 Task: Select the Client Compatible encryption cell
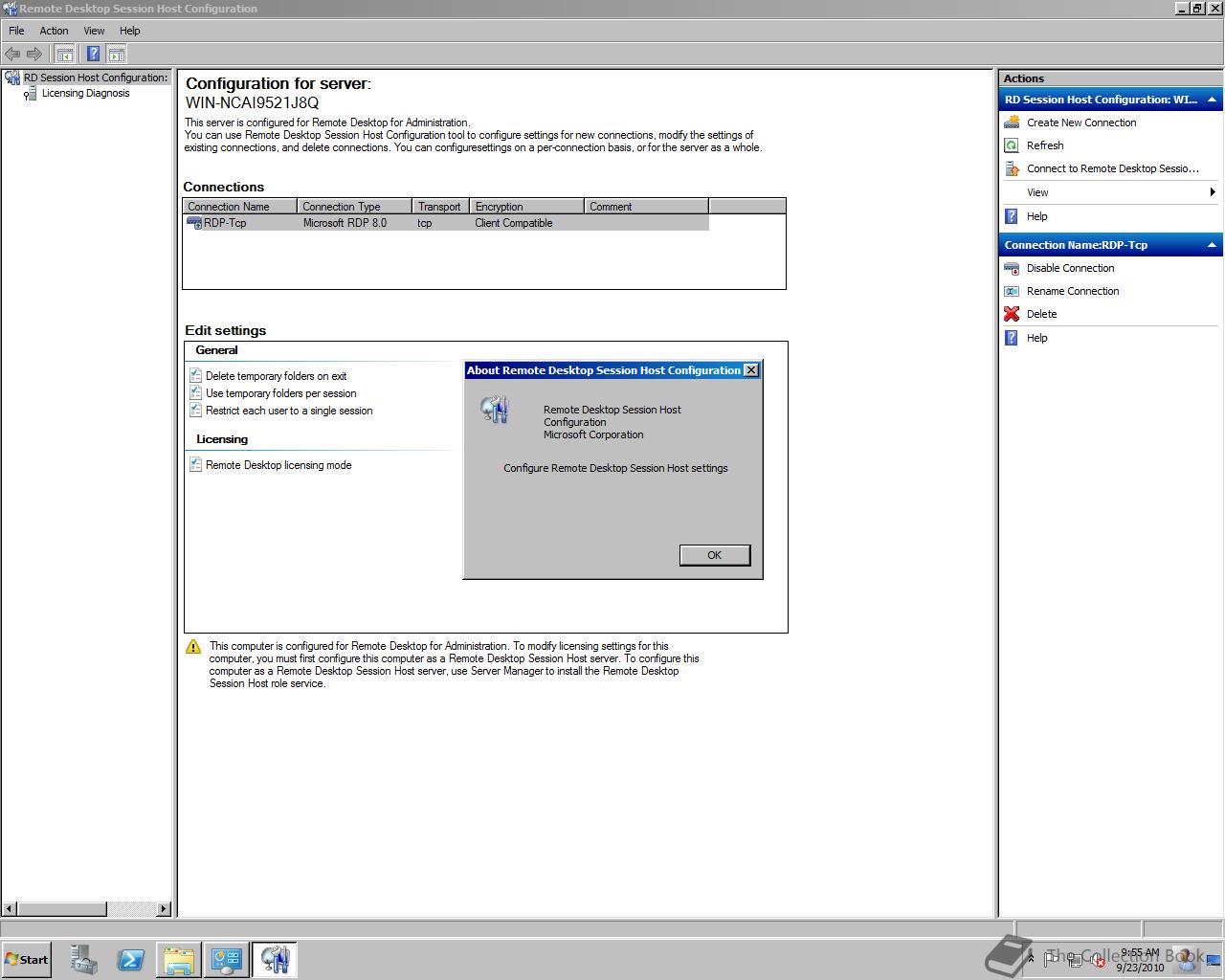pos(514,223)
